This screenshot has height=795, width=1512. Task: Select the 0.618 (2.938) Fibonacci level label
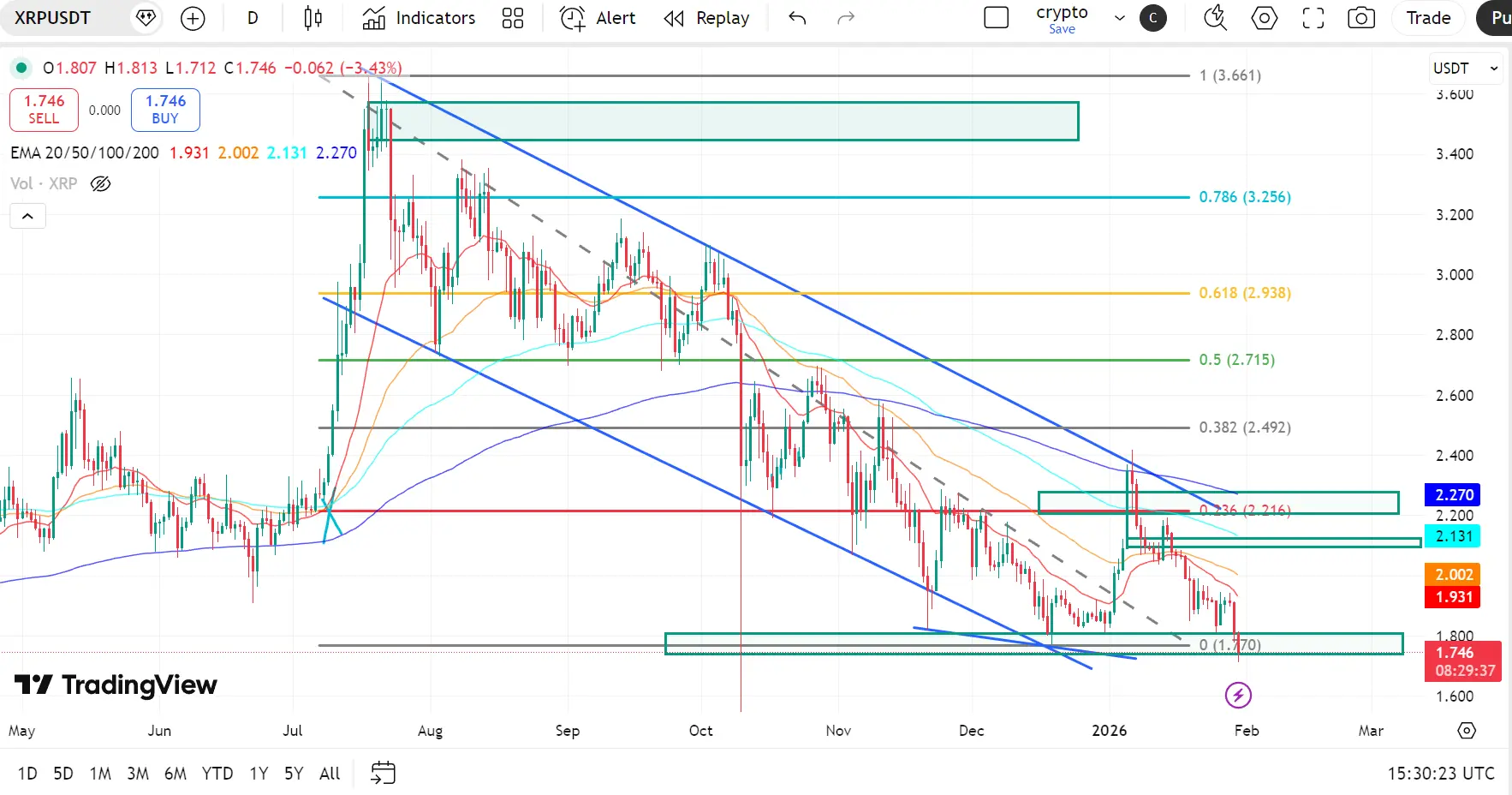coord(1245,293)
